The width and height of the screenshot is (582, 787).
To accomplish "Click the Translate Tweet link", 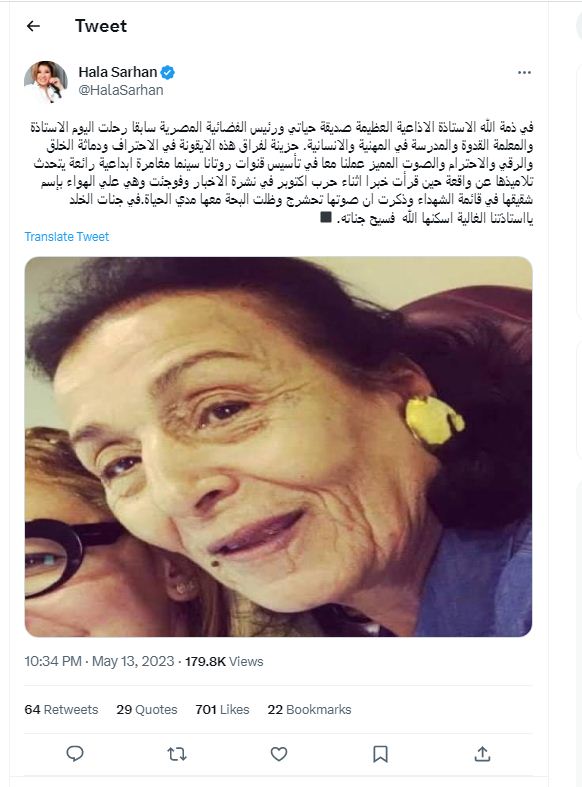I will (x=67, y=236).
